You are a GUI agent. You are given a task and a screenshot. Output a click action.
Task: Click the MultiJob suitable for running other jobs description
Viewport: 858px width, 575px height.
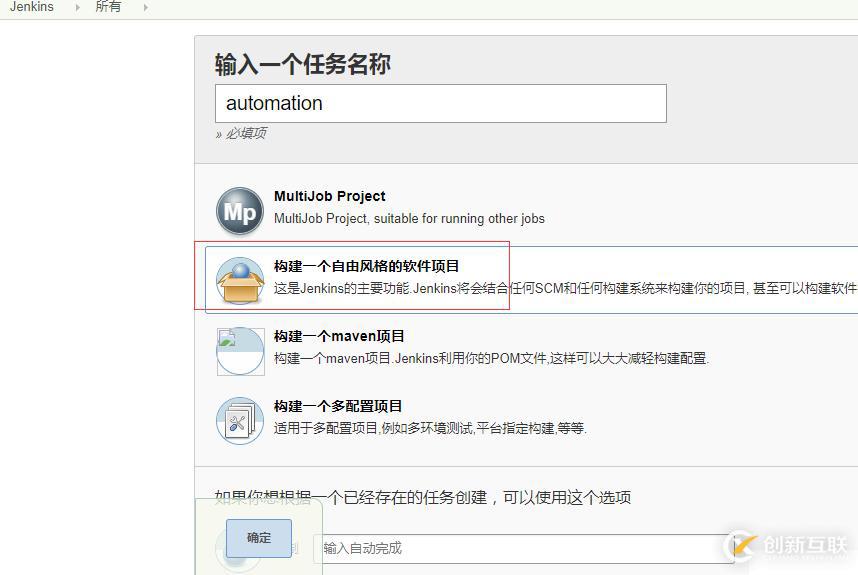(409, 218)
